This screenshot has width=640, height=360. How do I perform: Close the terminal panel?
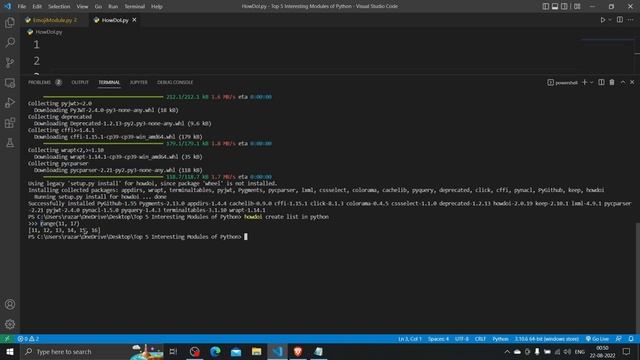[x=632, y=82]
